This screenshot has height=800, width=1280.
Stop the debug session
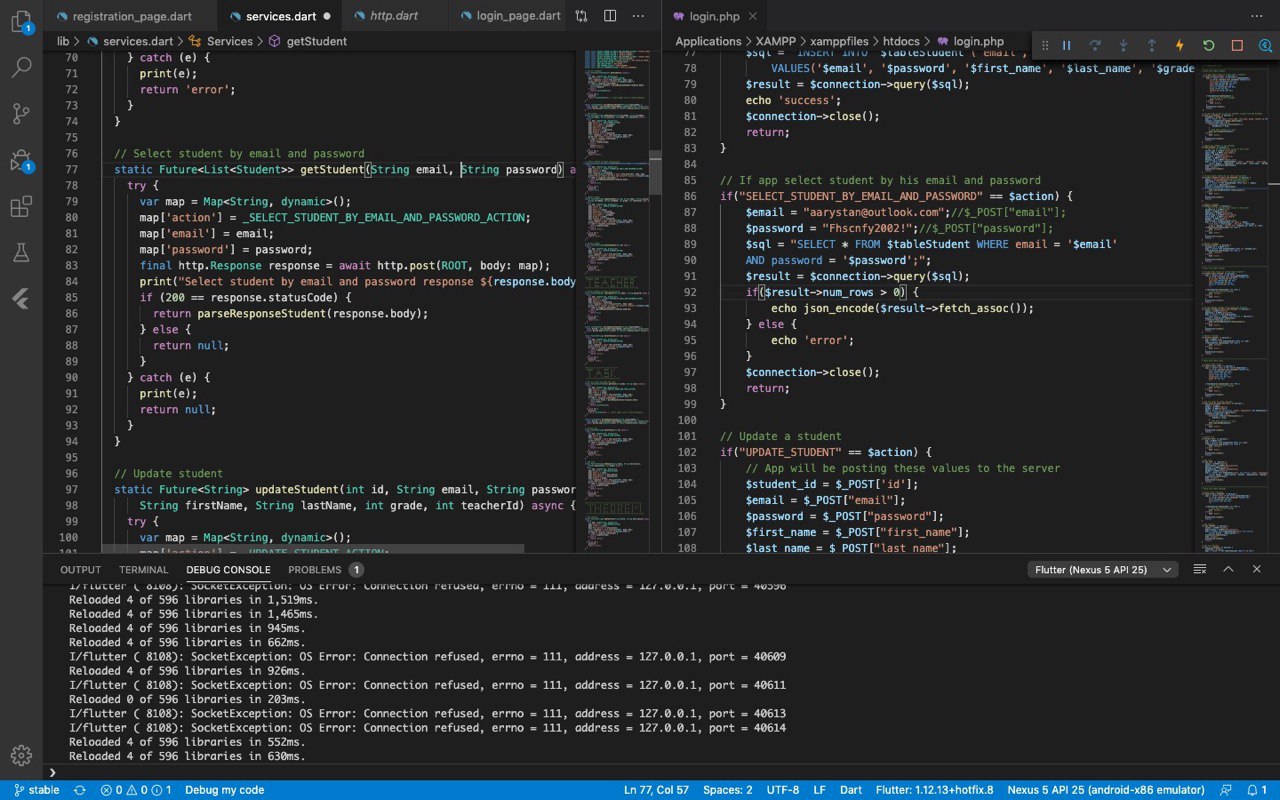point(1237,45)
